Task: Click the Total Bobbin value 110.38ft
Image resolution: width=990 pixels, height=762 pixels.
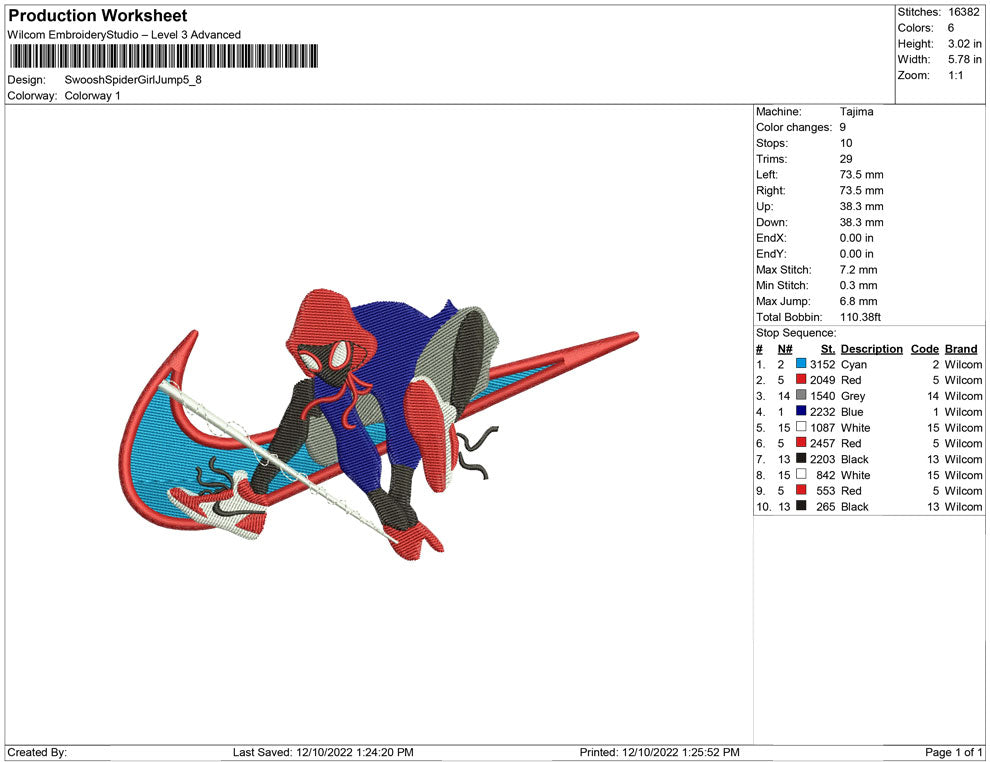Action: point(860,317)
